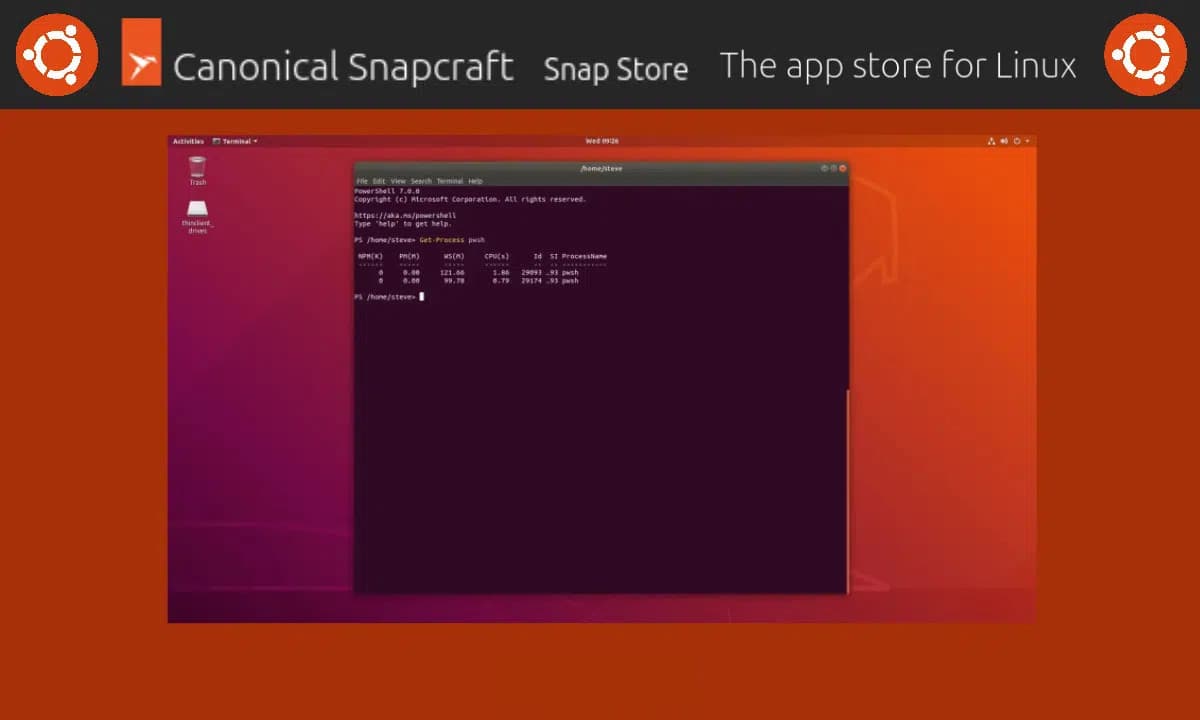Open the system menu dropdown arrow
This screenshot has width=1200, height=720.
point(1027,141)
